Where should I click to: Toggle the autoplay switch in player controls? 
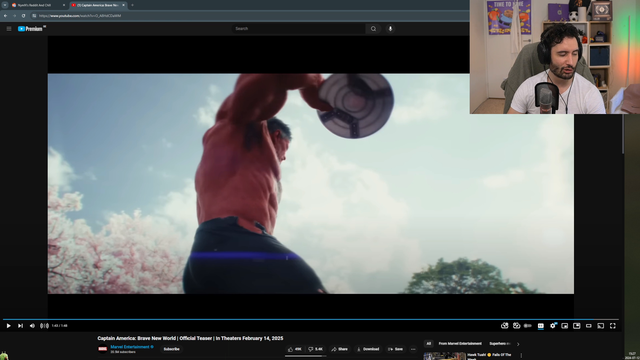[528, 326]
